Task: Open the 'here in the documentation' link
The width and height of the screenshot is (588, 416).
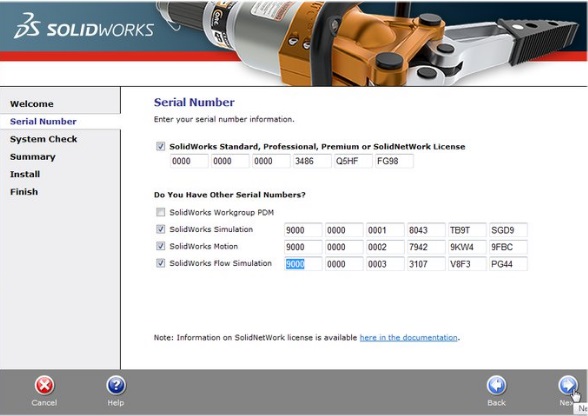Action: coord(408,338)
